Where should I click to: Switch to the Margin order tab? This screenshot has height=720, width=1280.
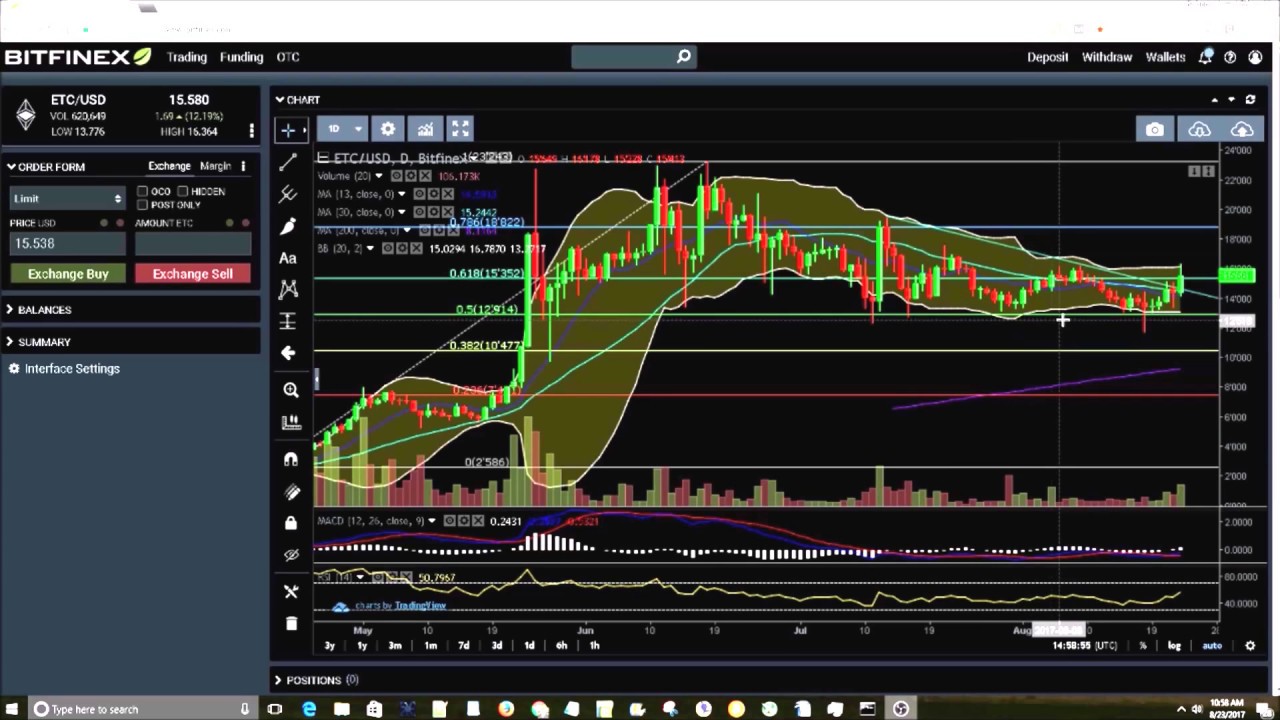coord(215,166)
